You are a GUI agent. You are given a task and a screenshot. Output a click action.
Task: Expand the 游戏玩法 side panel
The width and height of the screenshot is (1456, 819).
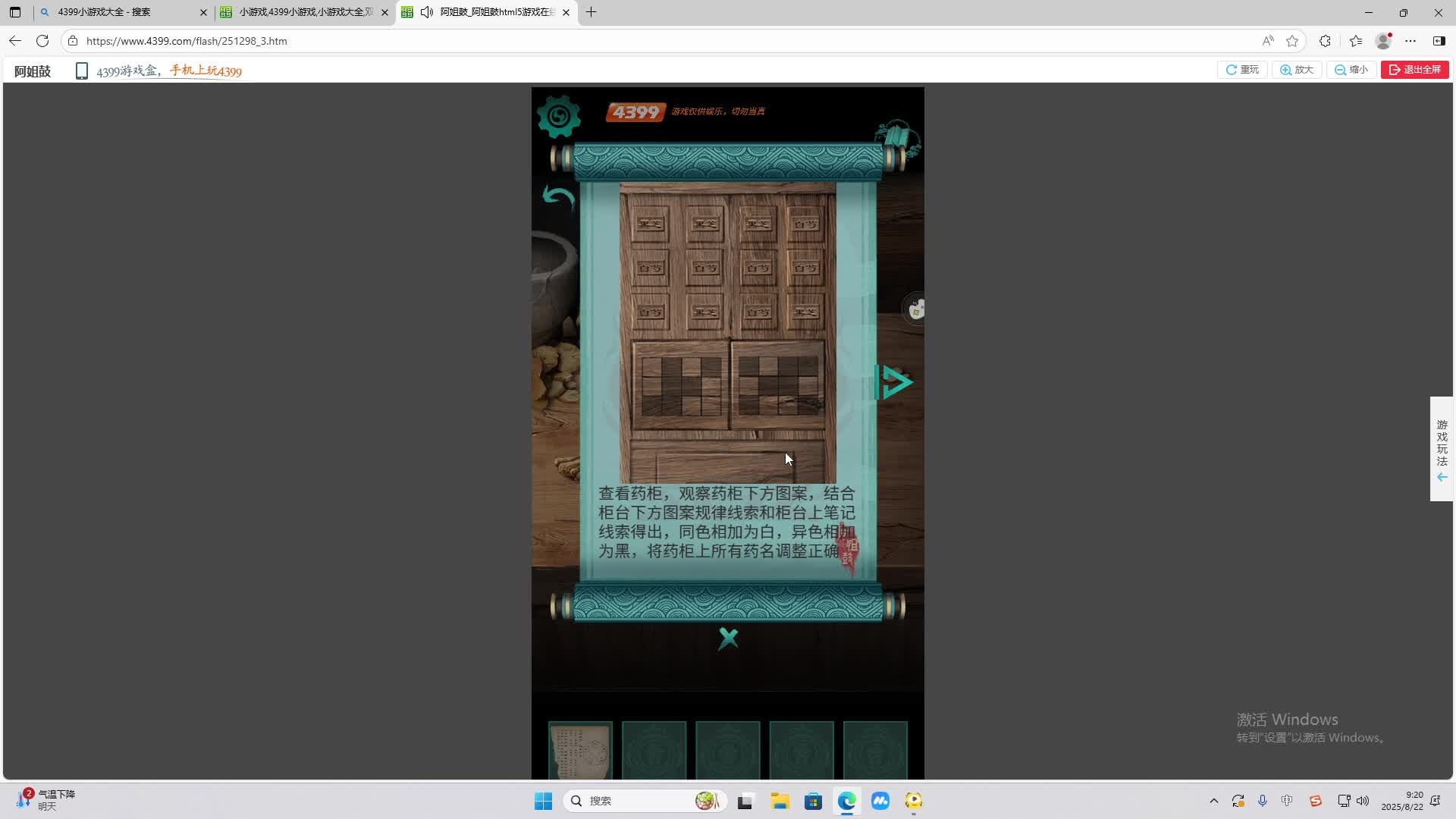click(x=1442, y=449)
